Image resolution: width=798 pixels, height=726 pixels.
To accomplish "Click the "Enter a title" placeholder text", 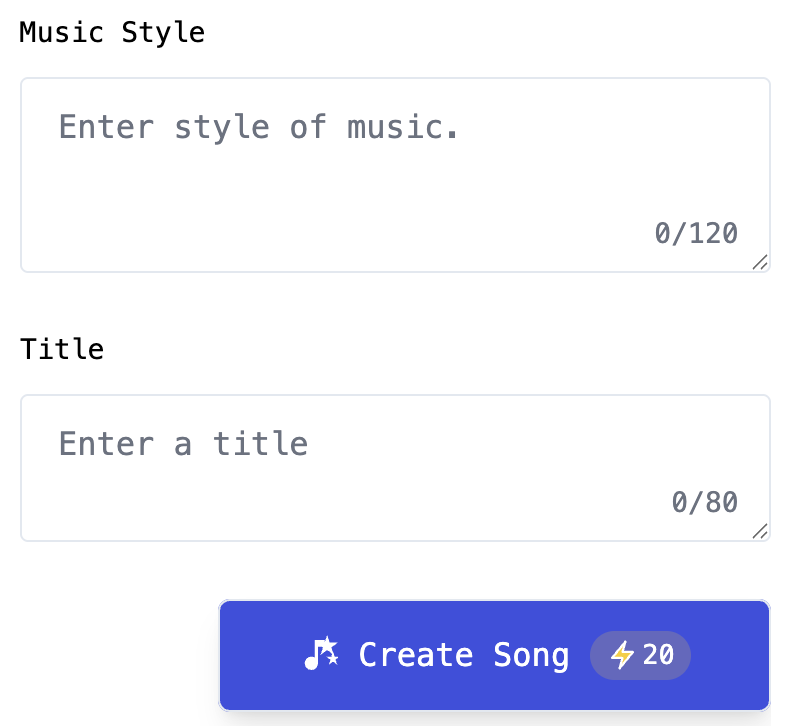I will pos(183,443).
